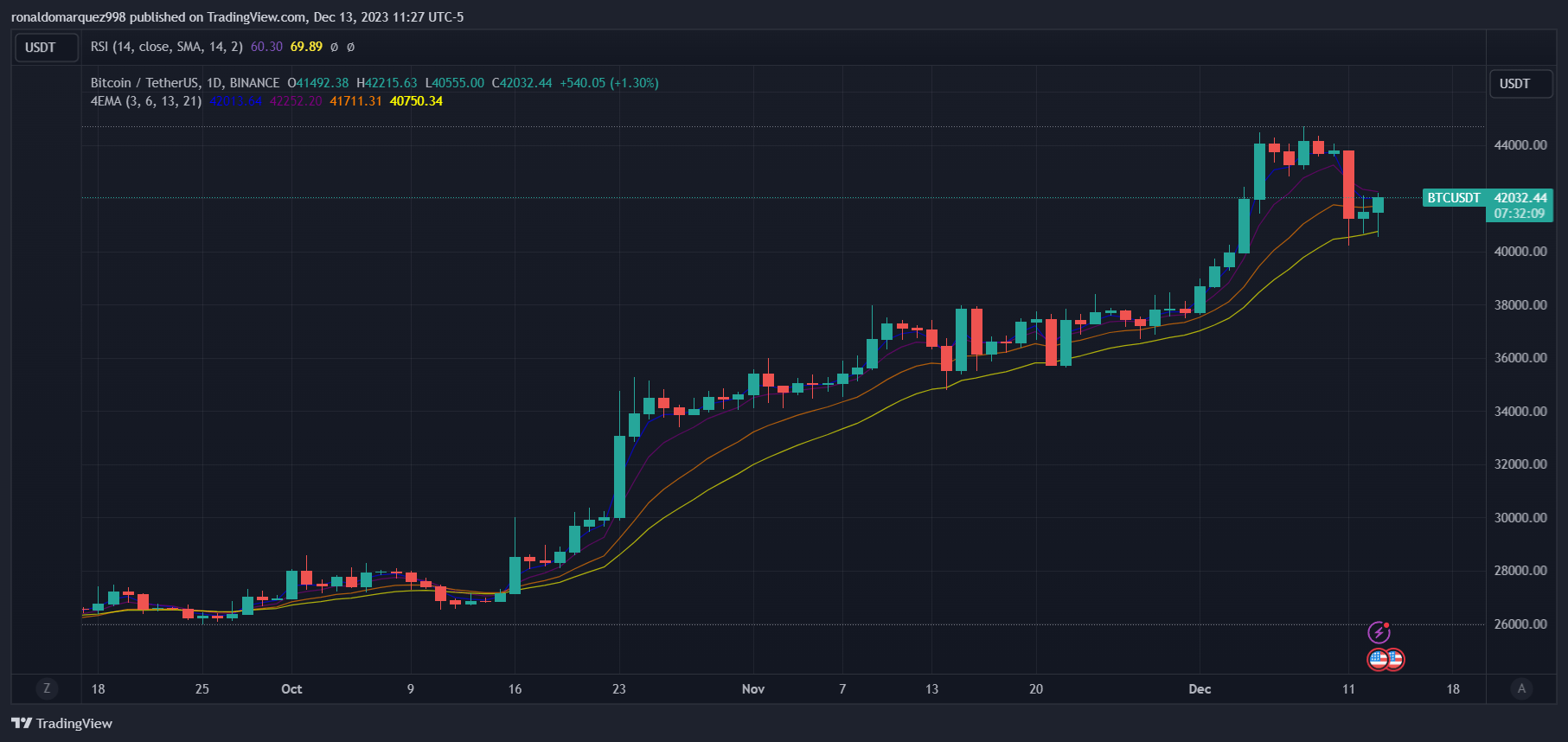
Task: Click the 44000.00 price axis label
Action: [x=1520, y=145]
